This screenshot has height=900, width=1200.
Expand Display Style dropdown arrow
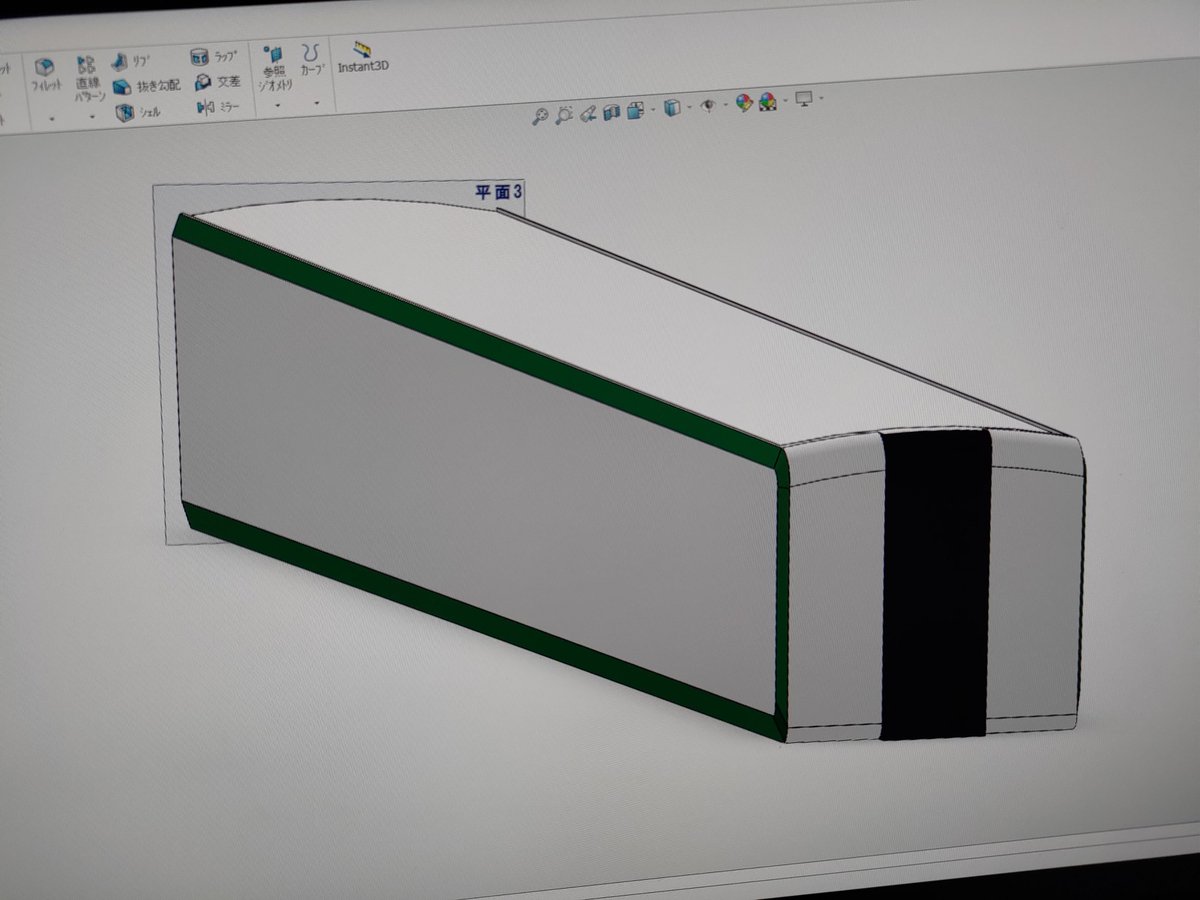pyautogui.click(x=690, y=106)
